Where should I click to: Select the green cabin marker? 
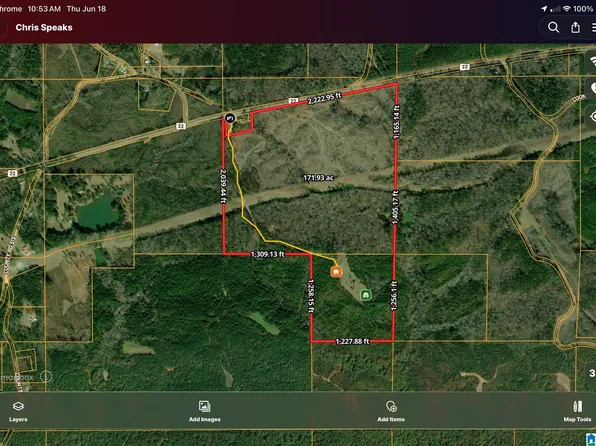click(x=366, y=295)
